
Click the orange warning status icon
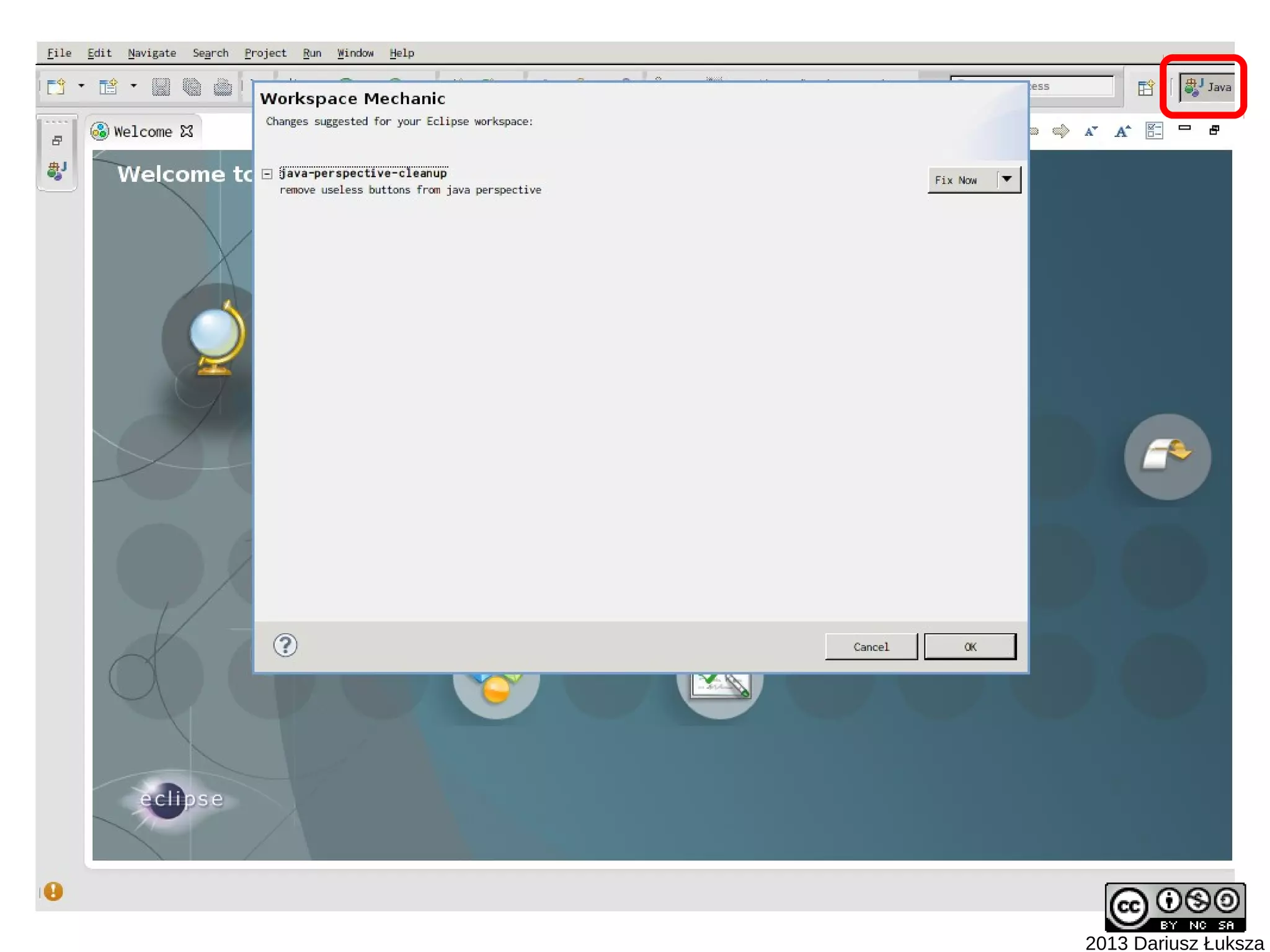(53, 891)
